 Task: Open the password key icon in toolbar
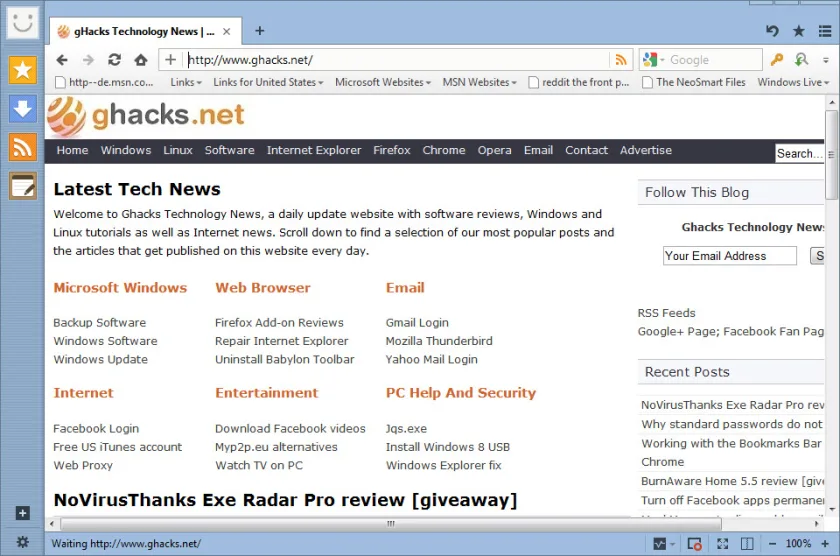pyautogui.click(x=776, y=59)
